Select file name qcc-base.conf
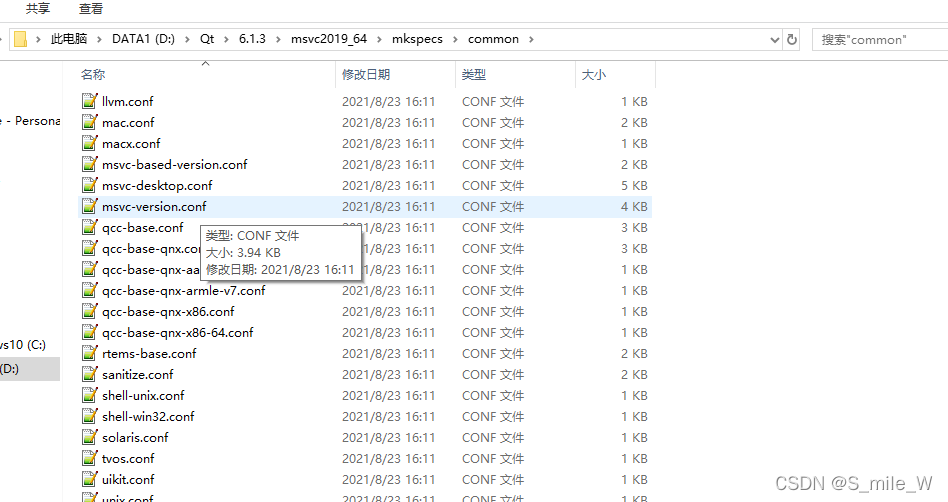948x502 pixels. click(x=143, y=227)
